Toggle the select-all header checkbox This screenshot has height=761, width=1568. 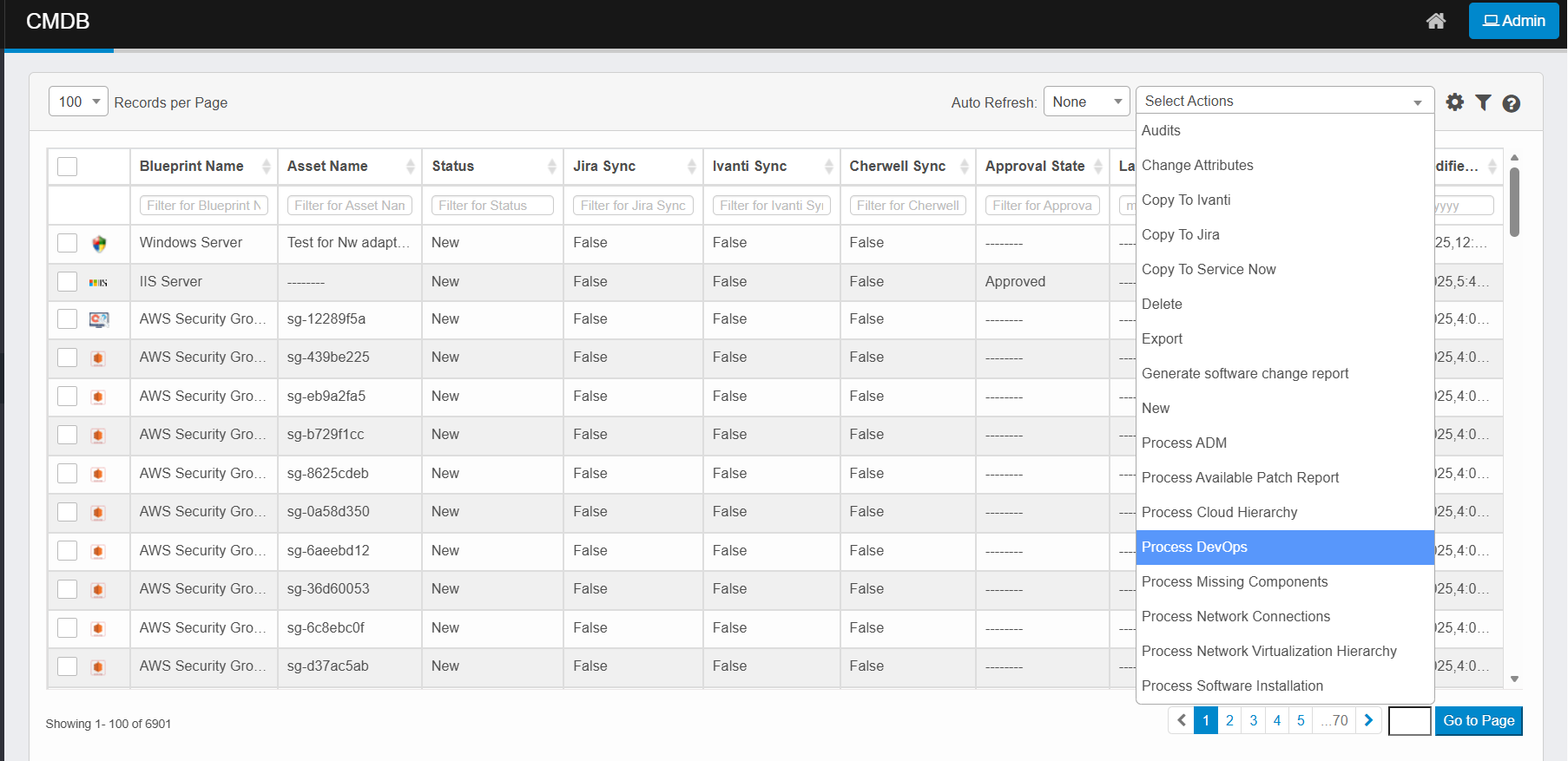68,167
